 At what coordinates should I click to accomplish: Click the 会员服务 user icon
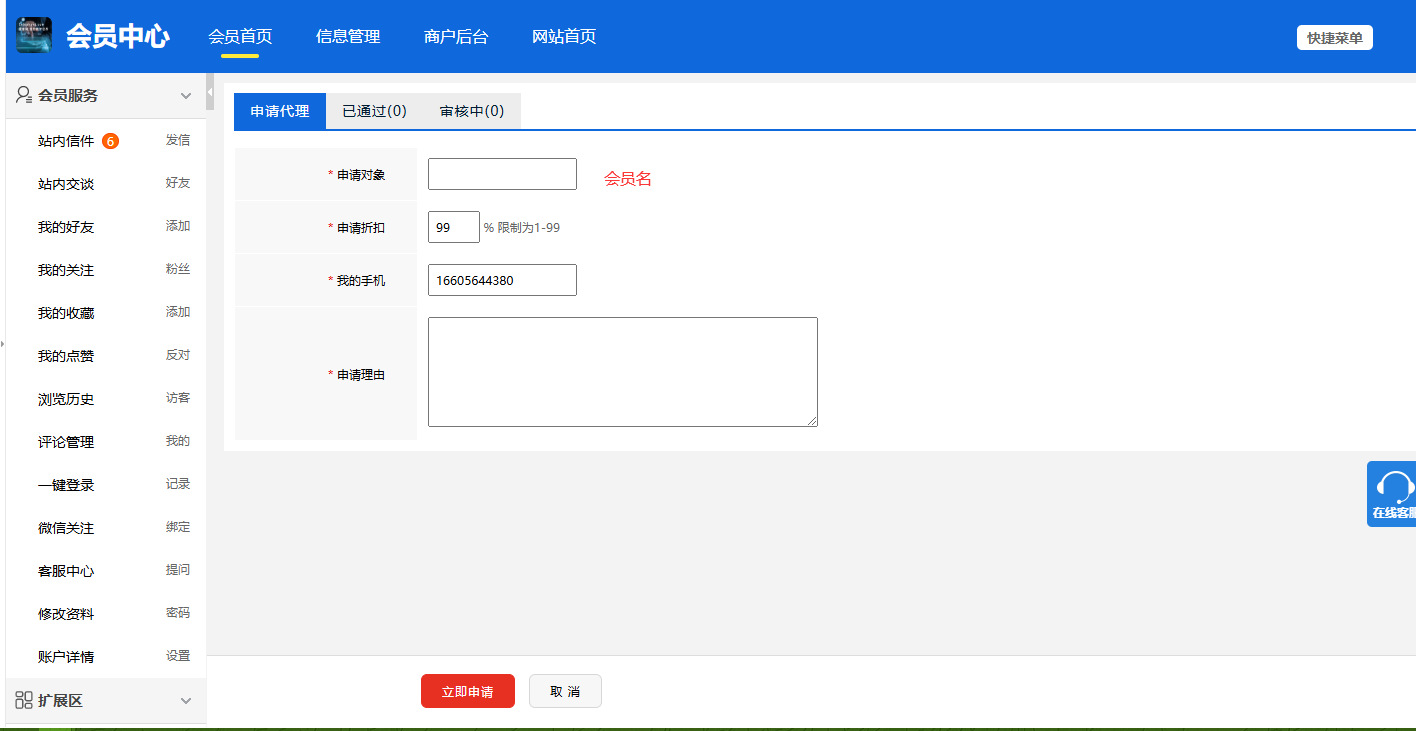coord(24,95)
